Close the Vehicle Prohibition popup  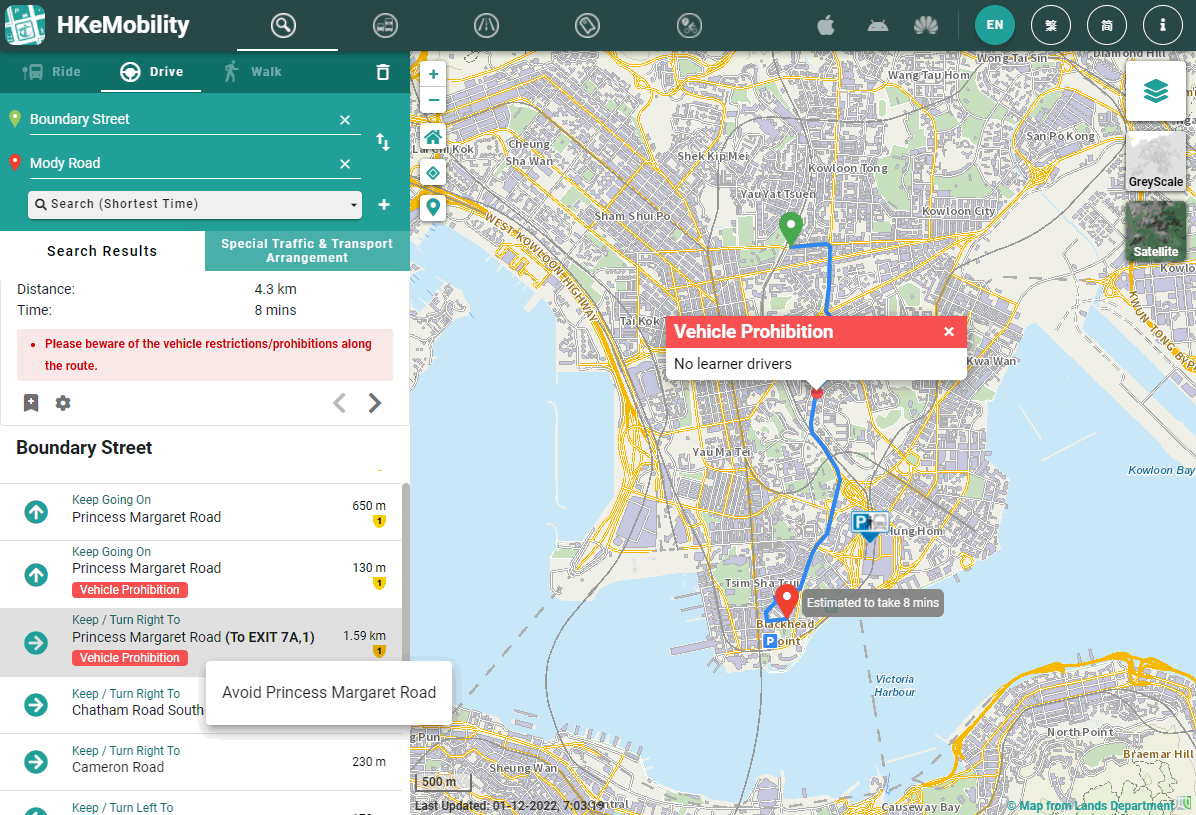pyautogui.click(x=949, y=332)
